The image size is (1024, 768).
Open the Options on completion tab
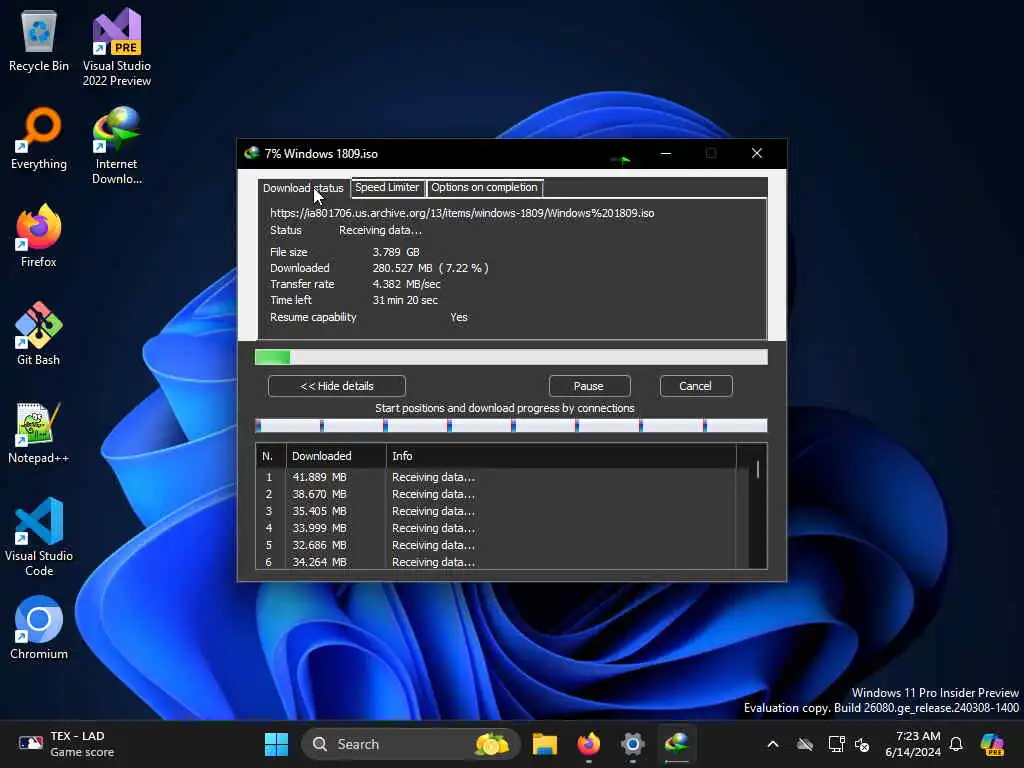point(484,187)
